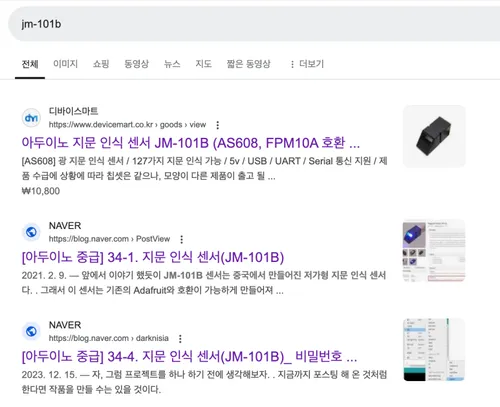Open the 쇼핑 tab
Viewport: 500px width, 407px height.
pos(101,64)
